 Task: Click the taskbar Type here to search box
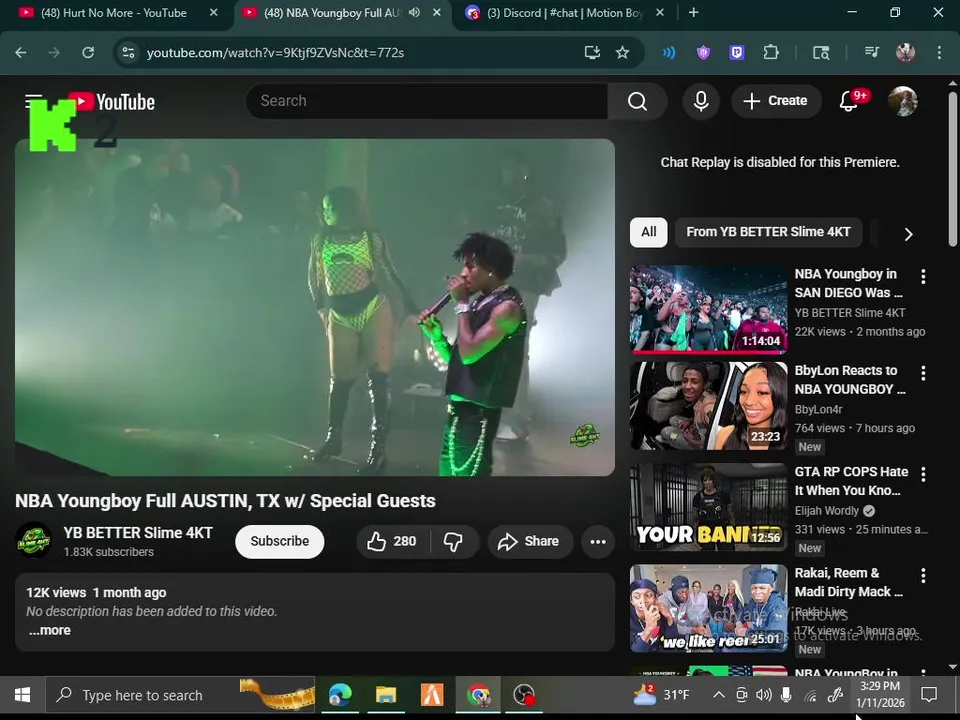180,695
